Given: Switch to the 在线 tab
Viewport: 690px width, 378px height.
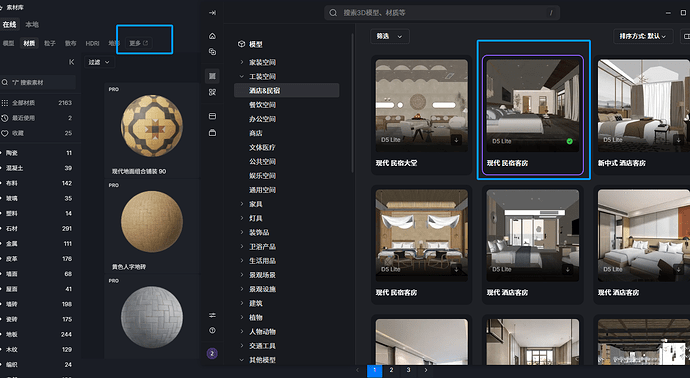Looking at the screenshot, I should click(9, 25).
